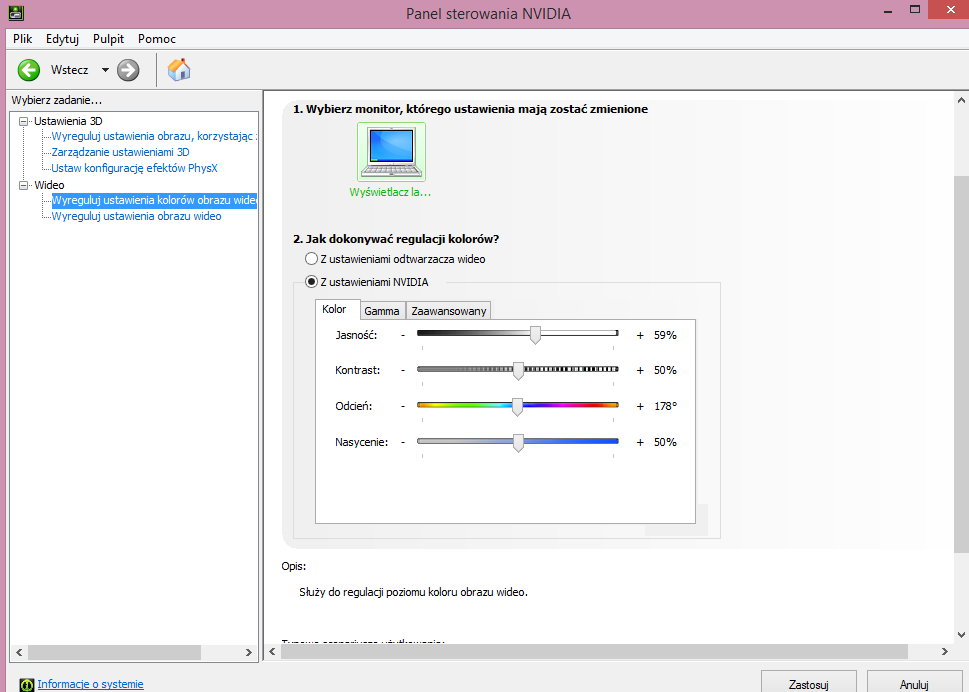Click the Kontrast slider thumb
969x692 pixels.
click(x=518, y=370)
